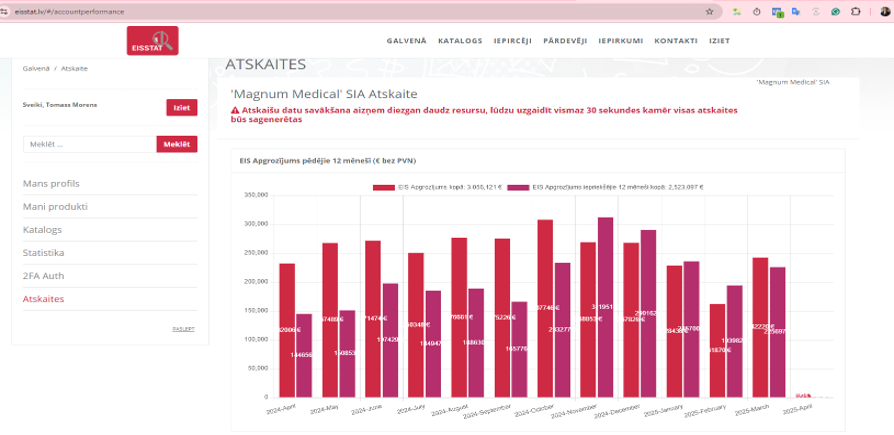The height and width of the screenshot is (435, 894).
Task: Click the EISSTAT logo
Action: (152, 41)
